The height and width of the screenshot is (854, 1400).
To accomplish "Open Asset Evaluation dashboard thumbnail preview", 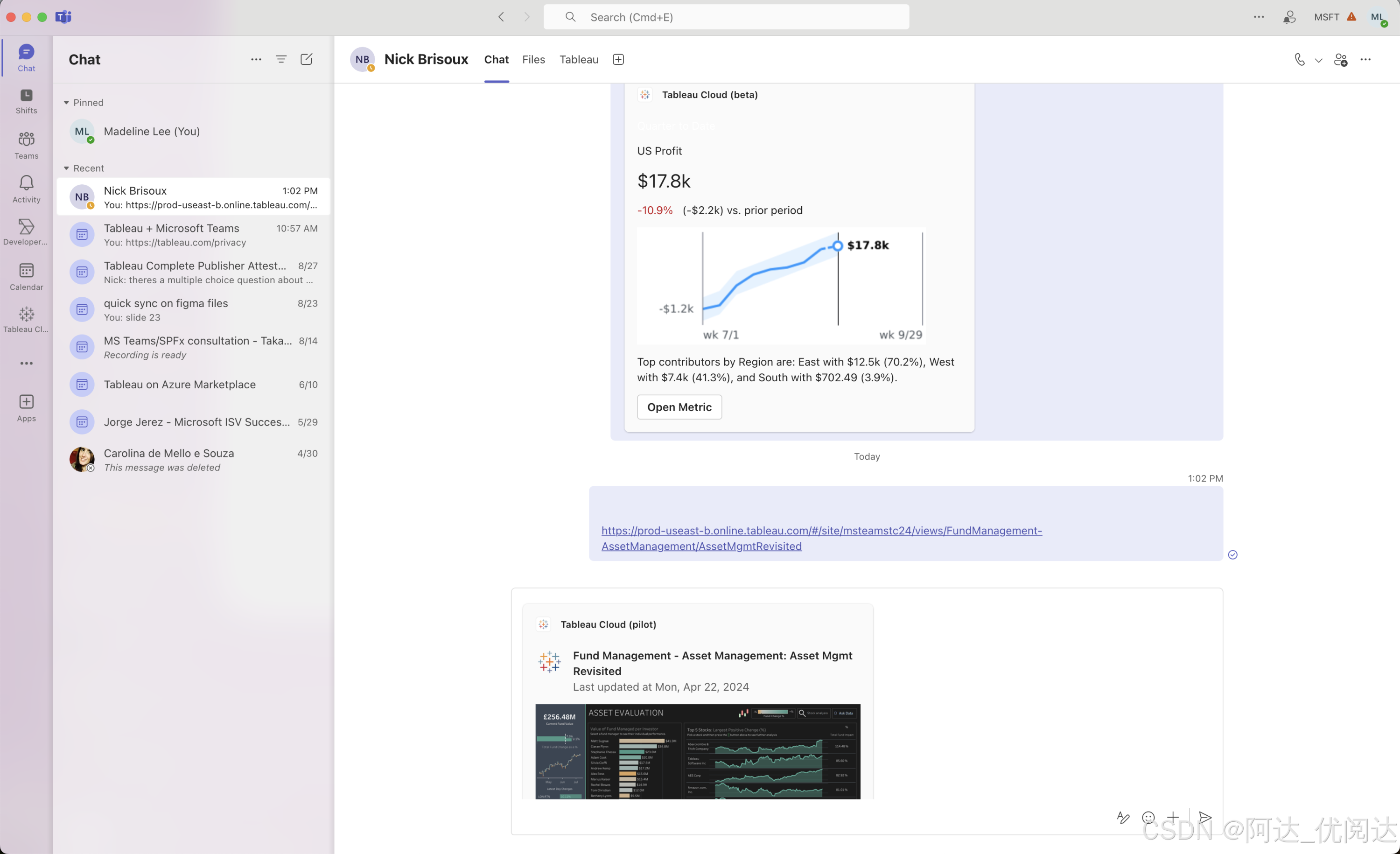I will coord(697,751).
